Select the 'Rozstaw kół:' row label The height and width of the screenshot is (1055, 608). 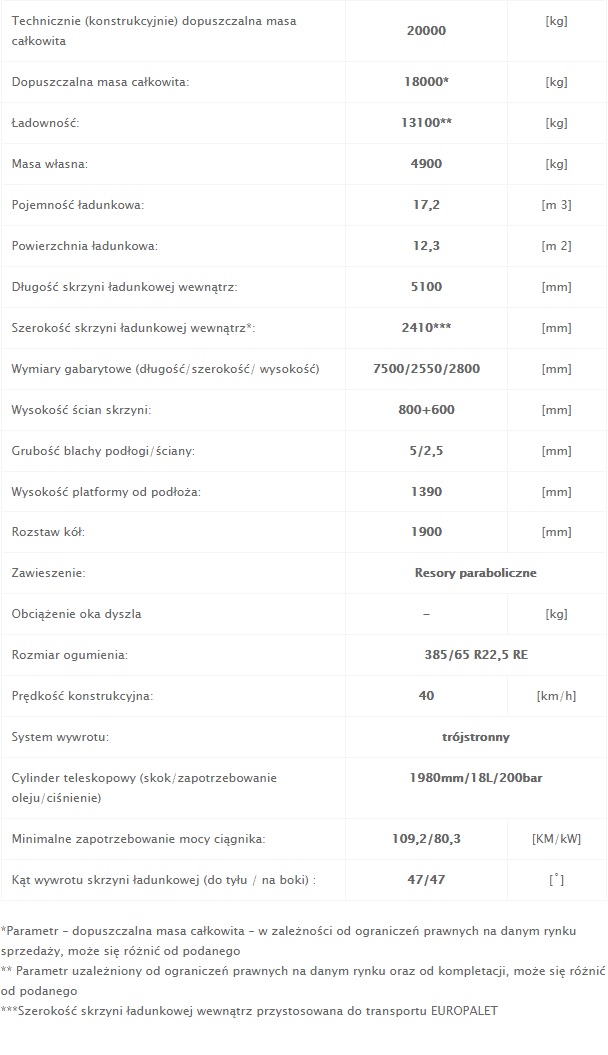pos(48,532)
